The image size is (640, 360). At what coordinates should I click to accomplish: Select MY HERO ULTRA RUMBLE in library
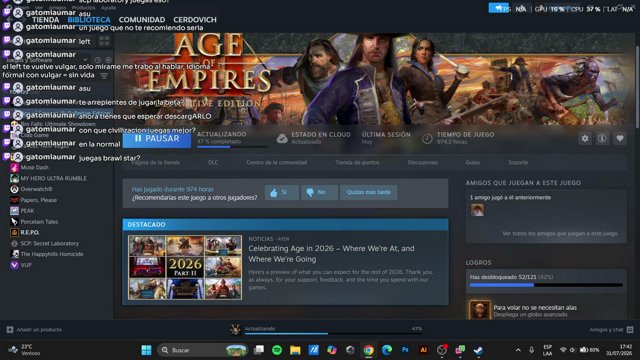(x=53, y=178)
